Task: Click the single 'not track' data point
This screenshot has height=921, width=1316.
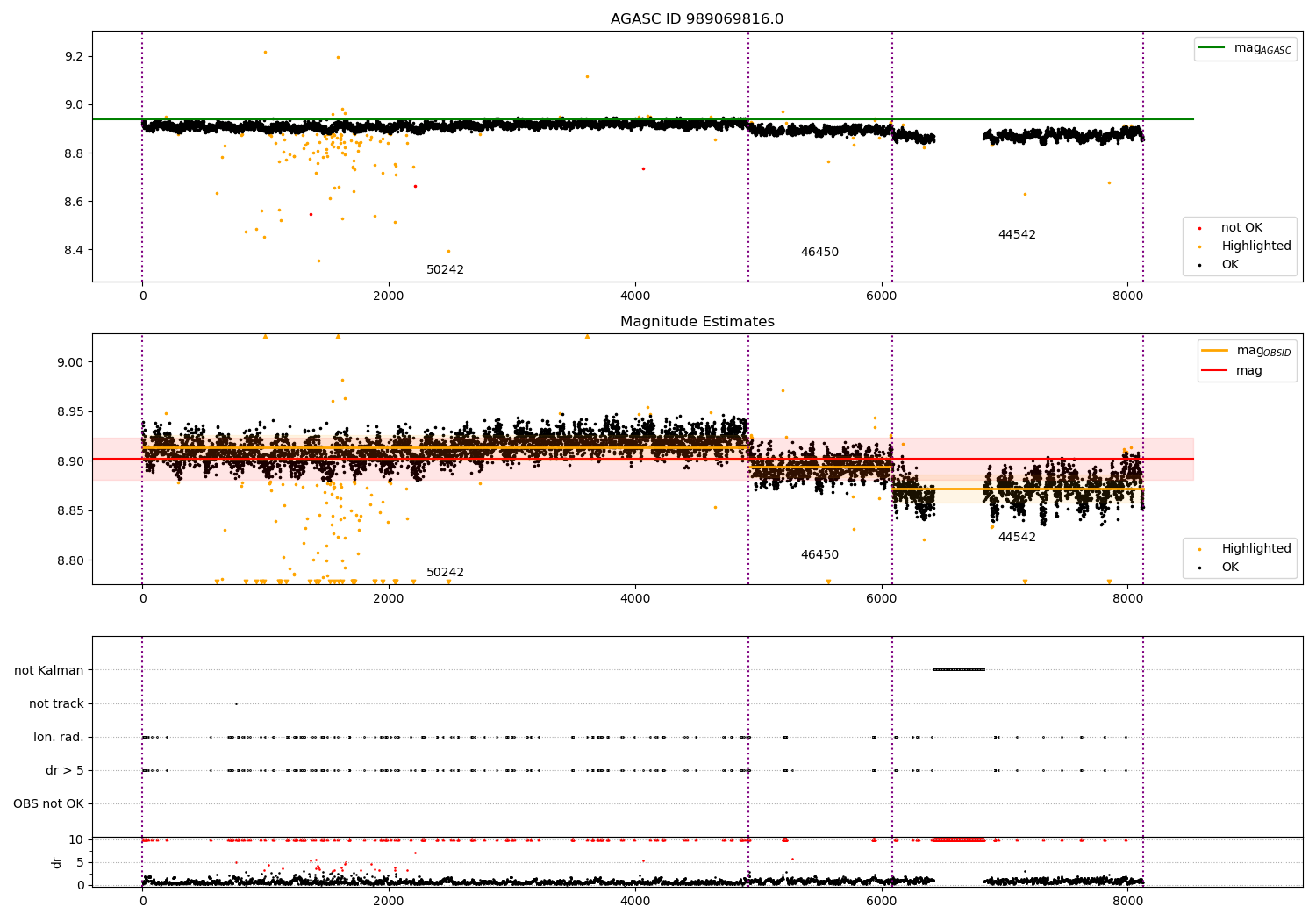Action: pos(236,703)
